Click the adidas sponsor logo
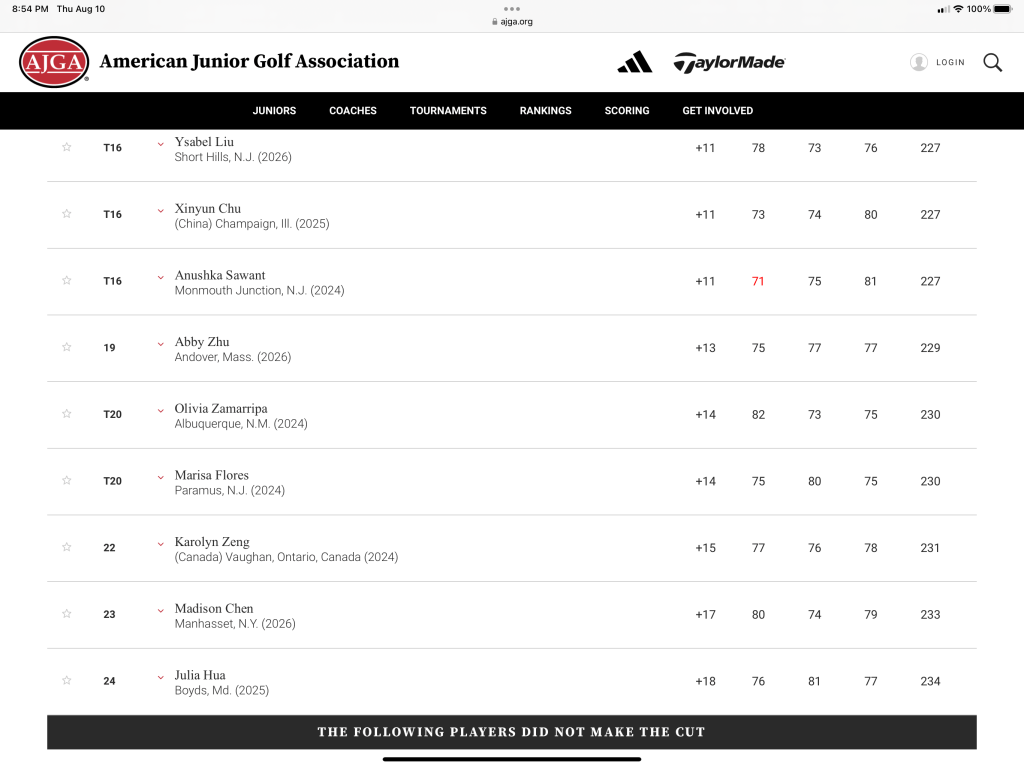1024x767 pixels. click(635, 62)
